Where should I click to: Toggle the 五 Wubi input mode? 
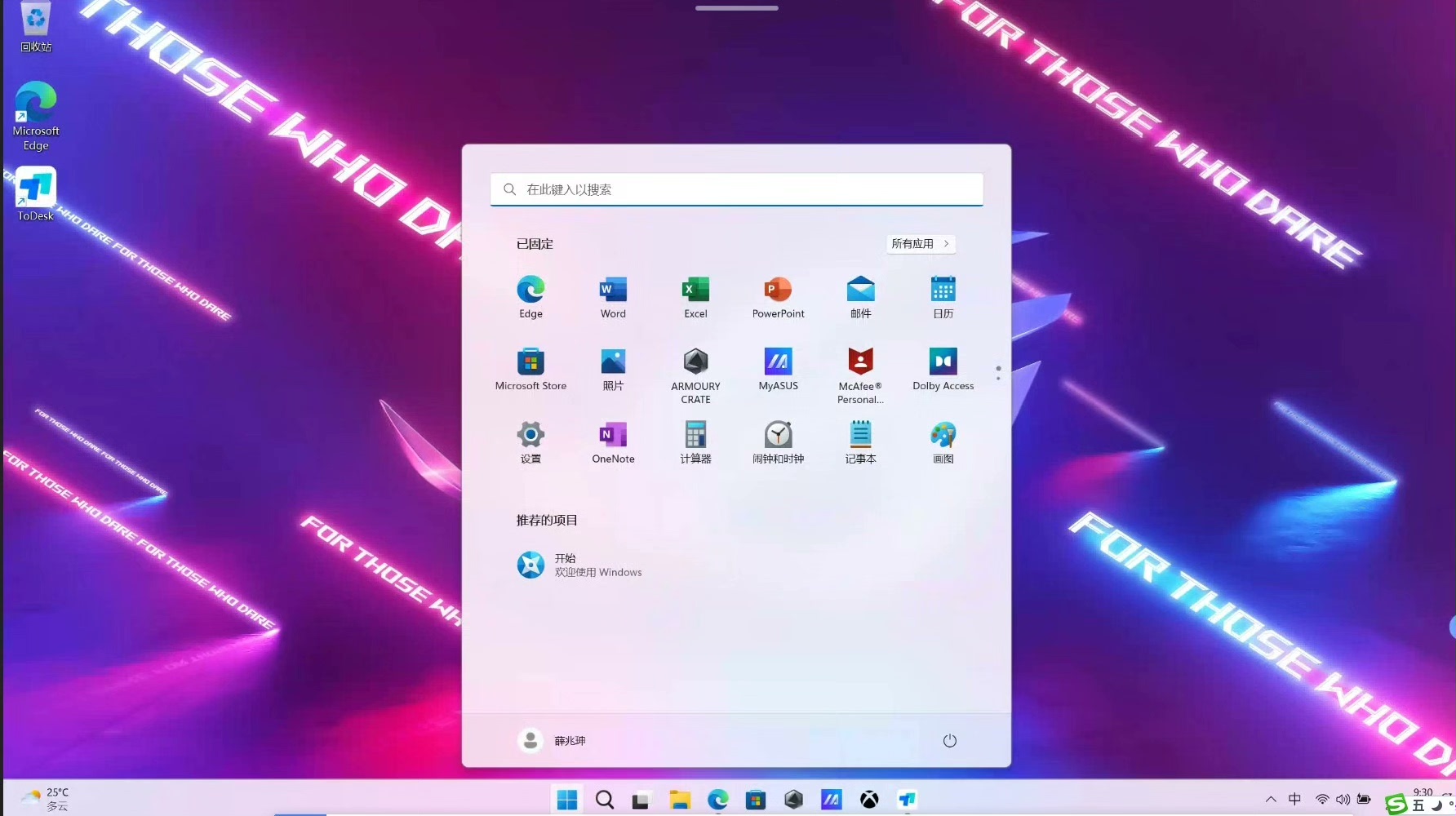coord(1418,806)
